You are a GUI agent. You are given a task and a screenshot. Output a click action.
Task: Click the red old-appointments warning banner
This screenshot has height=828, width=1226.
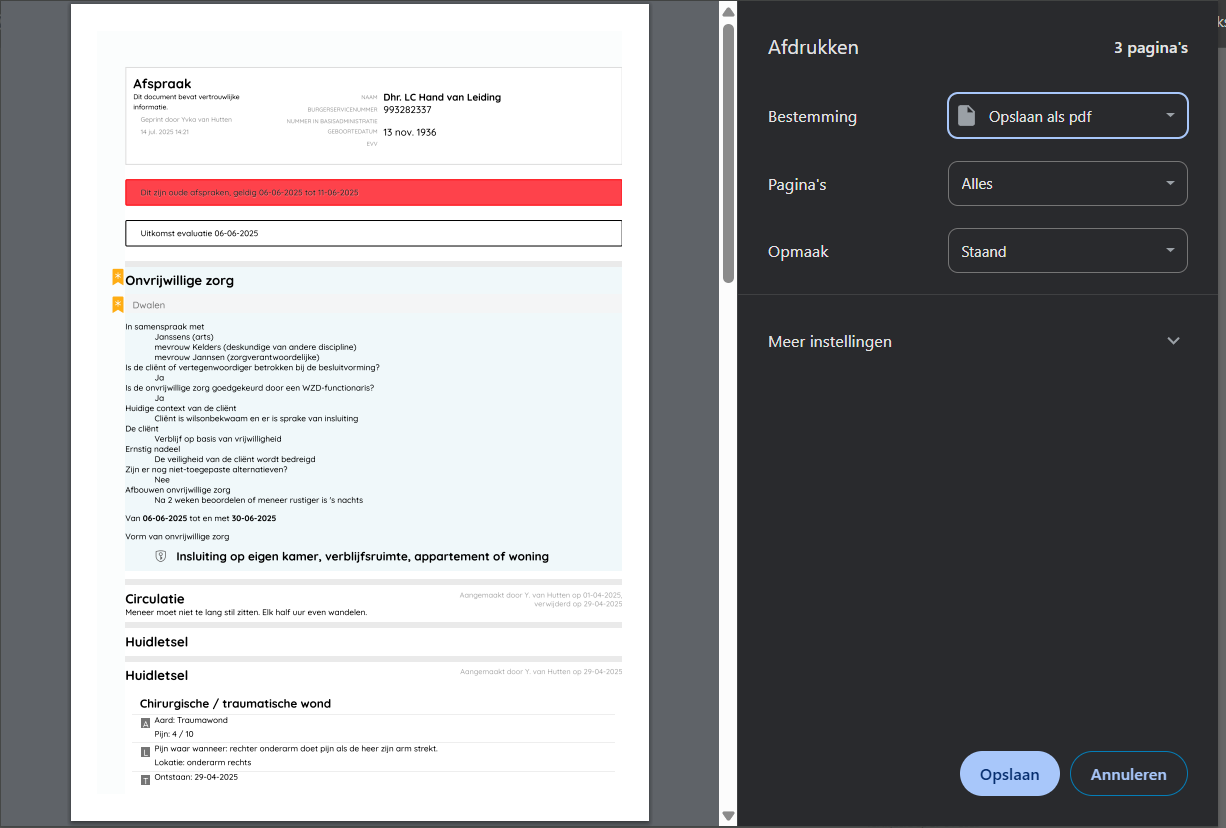pos(373,192)
